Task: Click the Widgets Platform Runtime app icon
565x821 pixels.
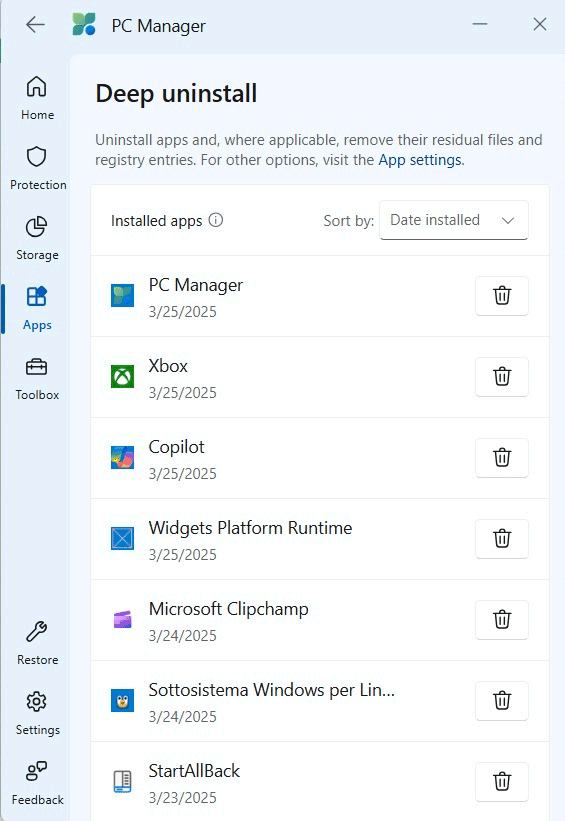Action: 123,539
